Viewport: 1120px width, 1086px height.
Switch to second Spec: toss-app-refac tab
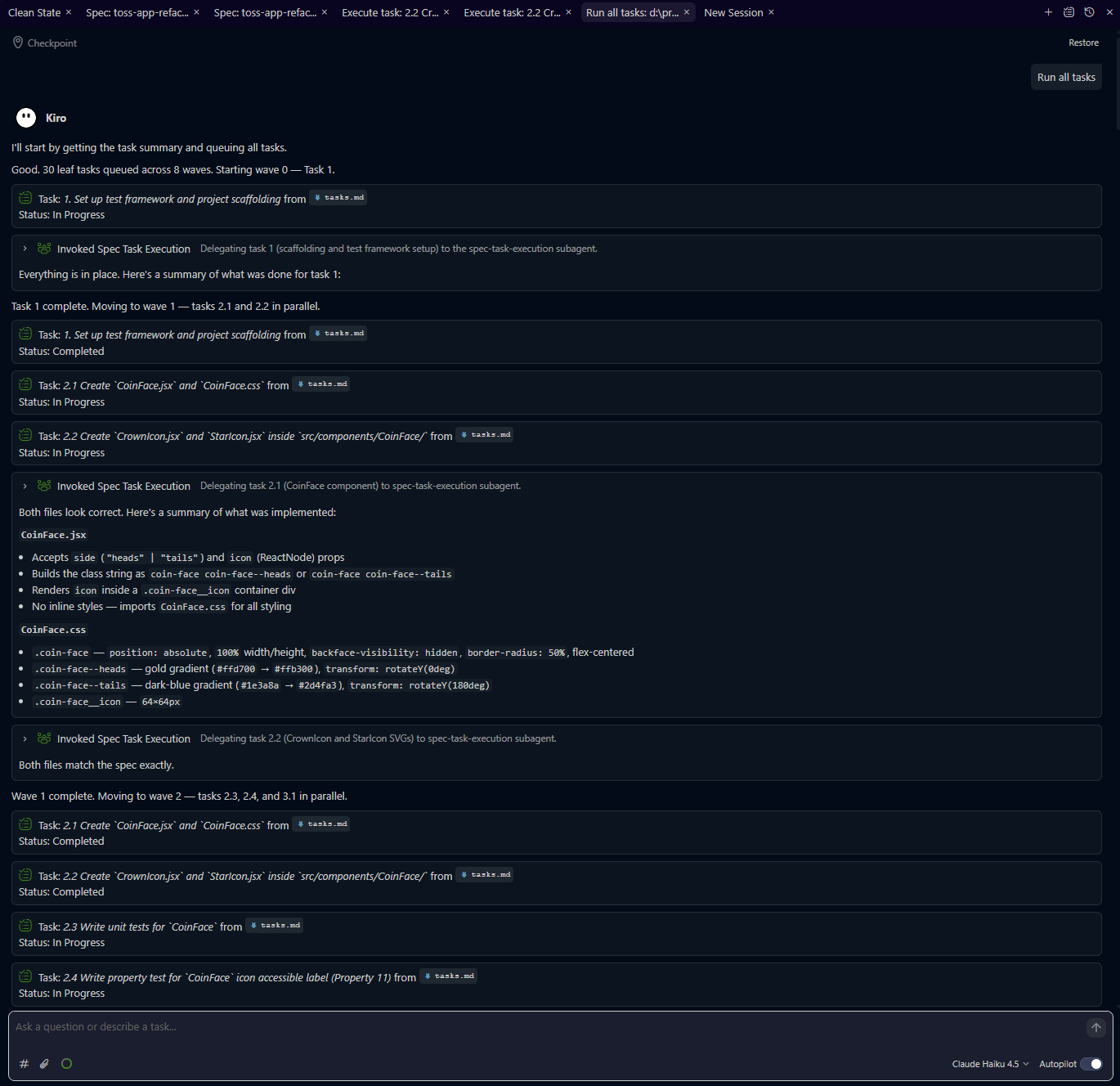tap(266, 12)
